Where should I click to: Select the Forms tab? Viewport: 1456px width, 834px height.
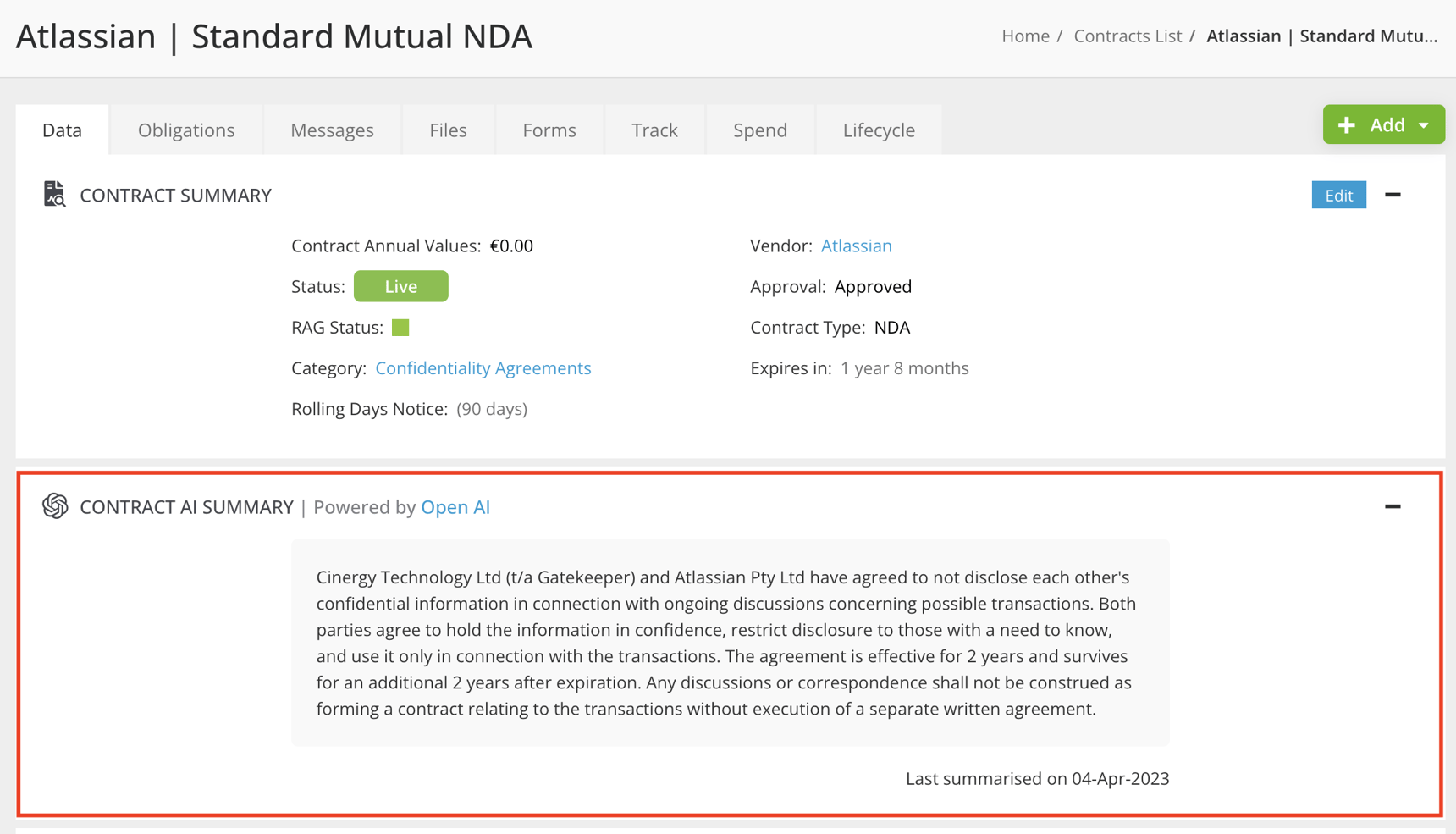tap(549, 130)
